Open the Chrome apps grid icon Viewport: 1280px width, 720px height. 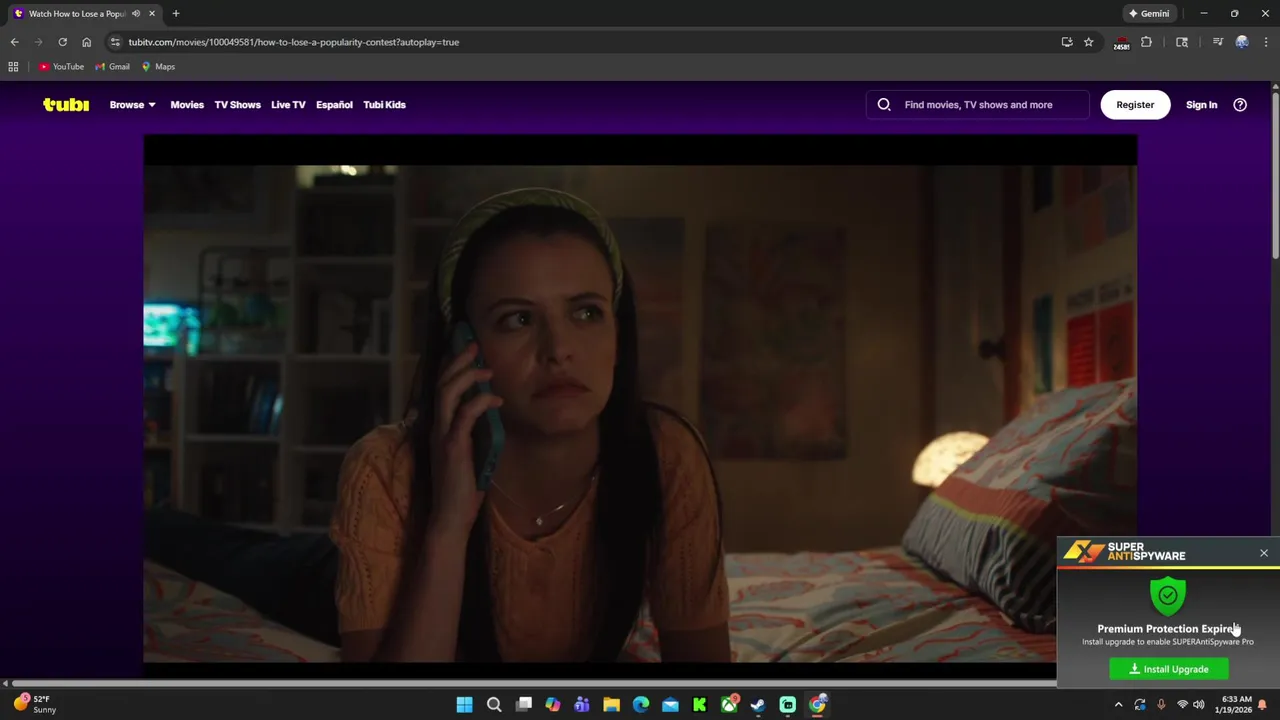pos(13,67)
